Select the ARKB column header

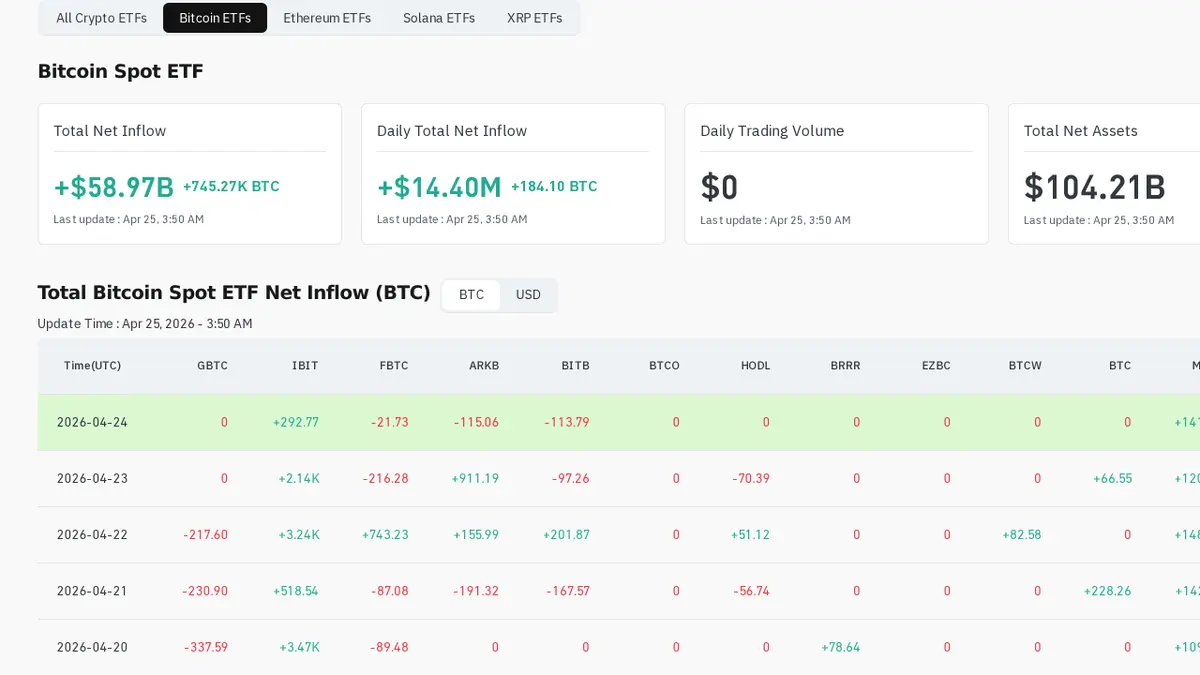pyautogui.click(x=484, y=366)
